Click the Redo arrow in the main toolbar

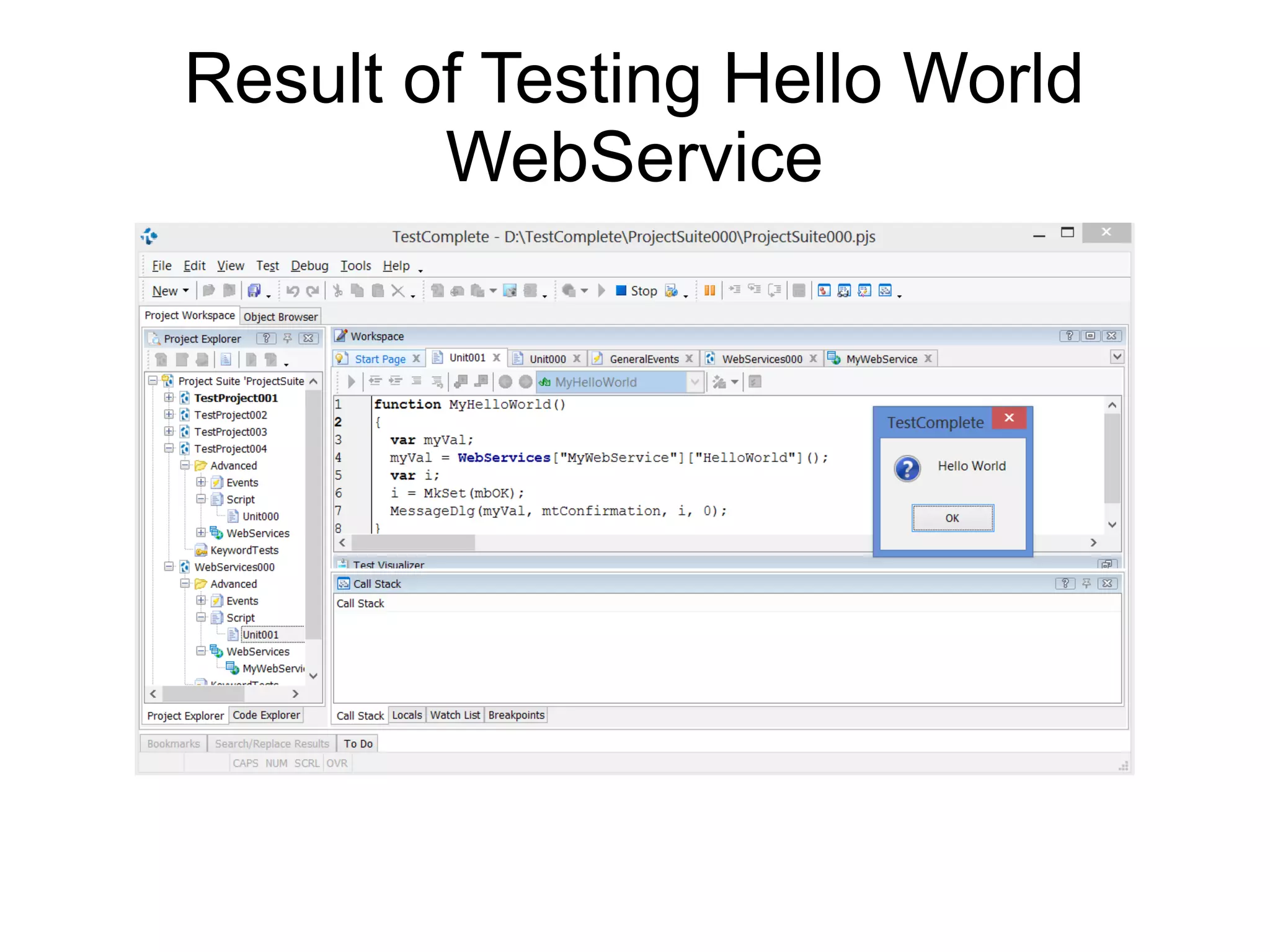tap(313, 291)
